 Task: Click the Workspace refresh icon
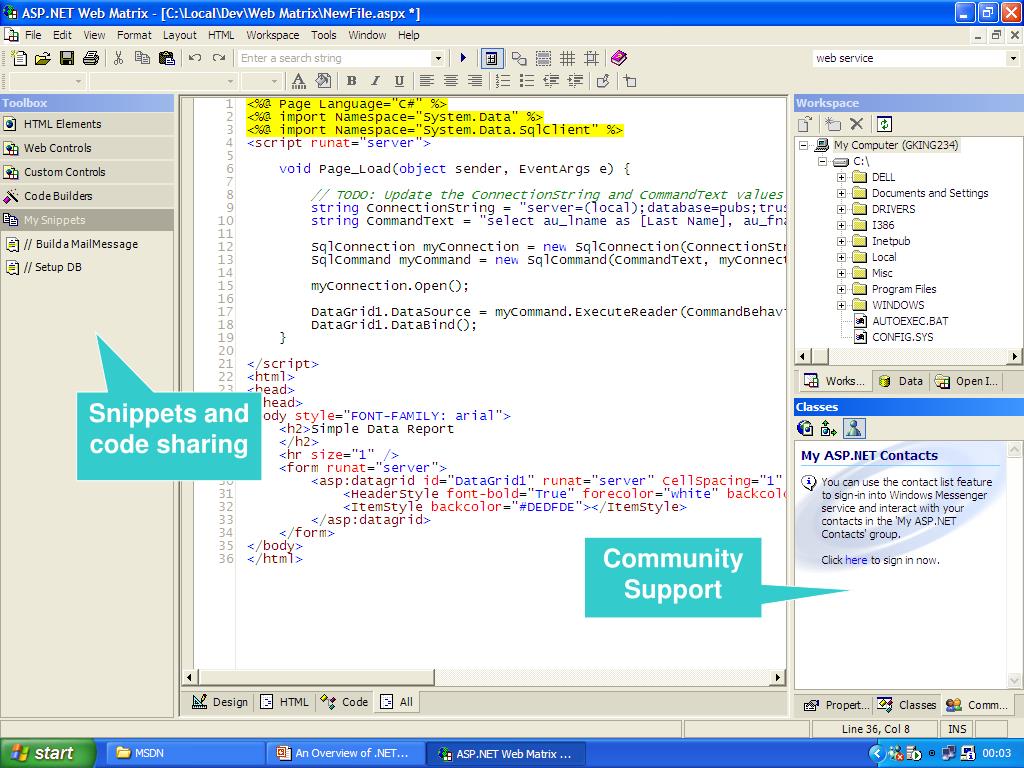click(x=884, y=124)
